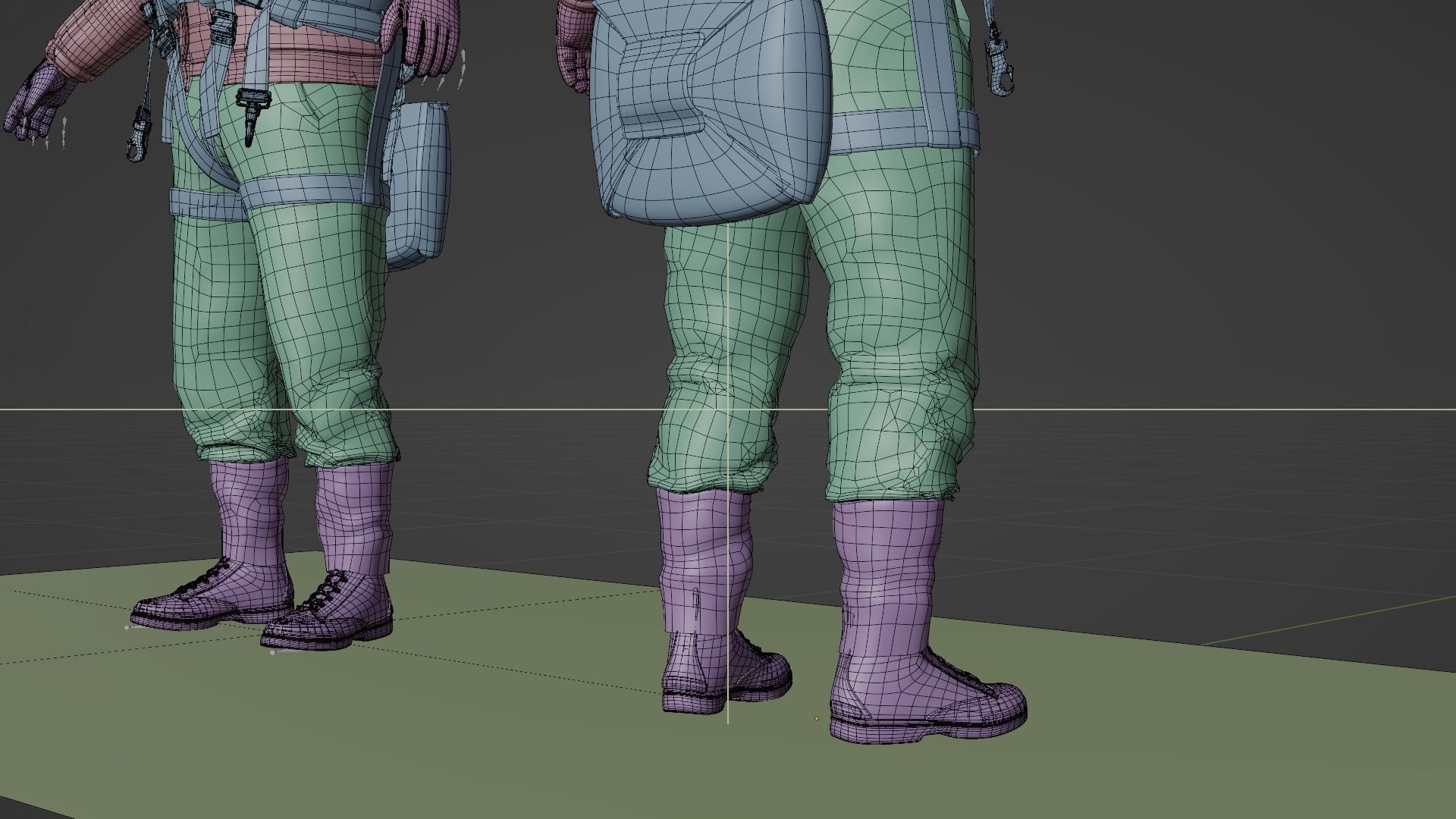The image size is (1456, 819).
Task: Click the purple glove beside the backpack
Action: pos(573,45)
